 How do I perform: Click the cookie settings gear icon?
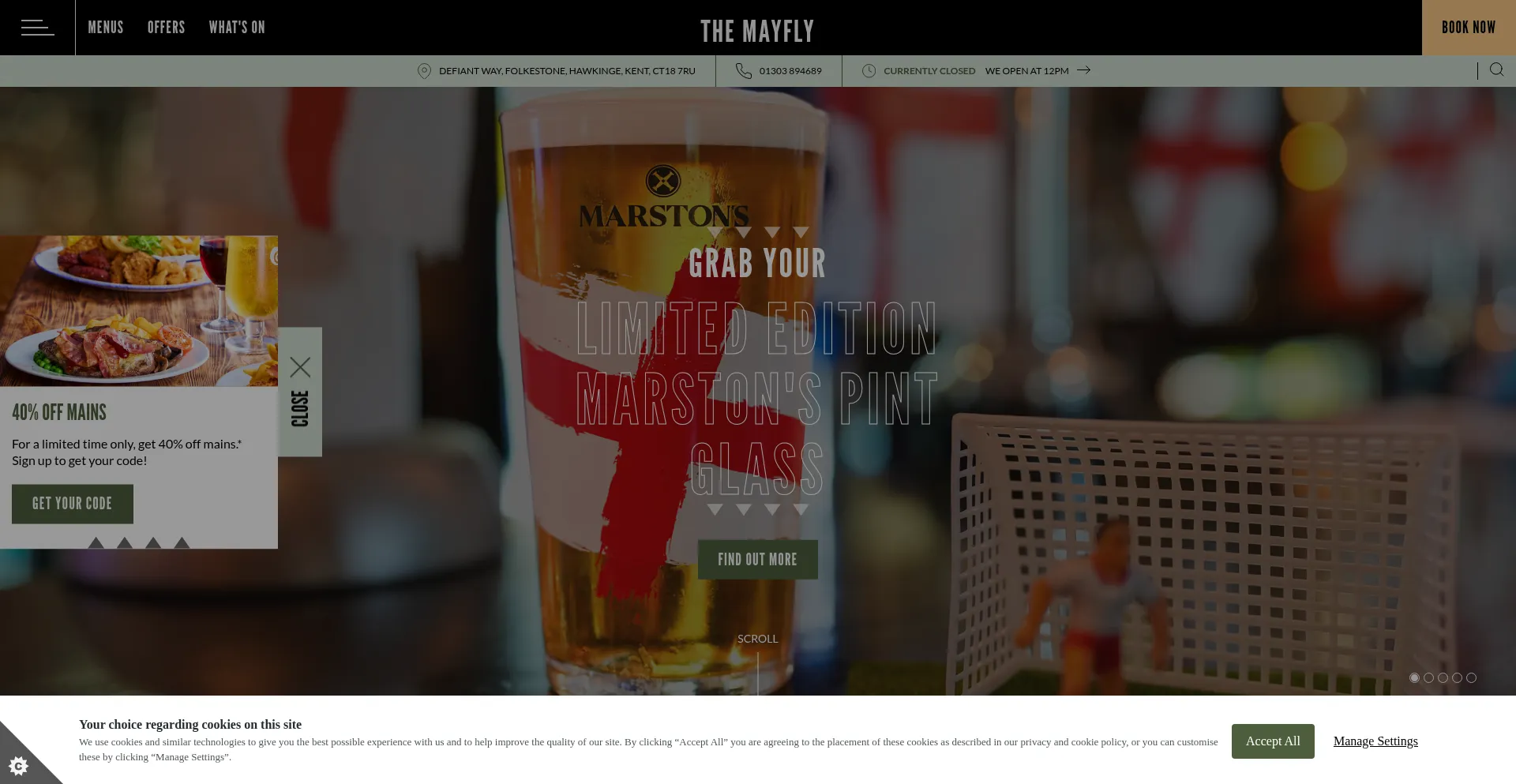19,765
